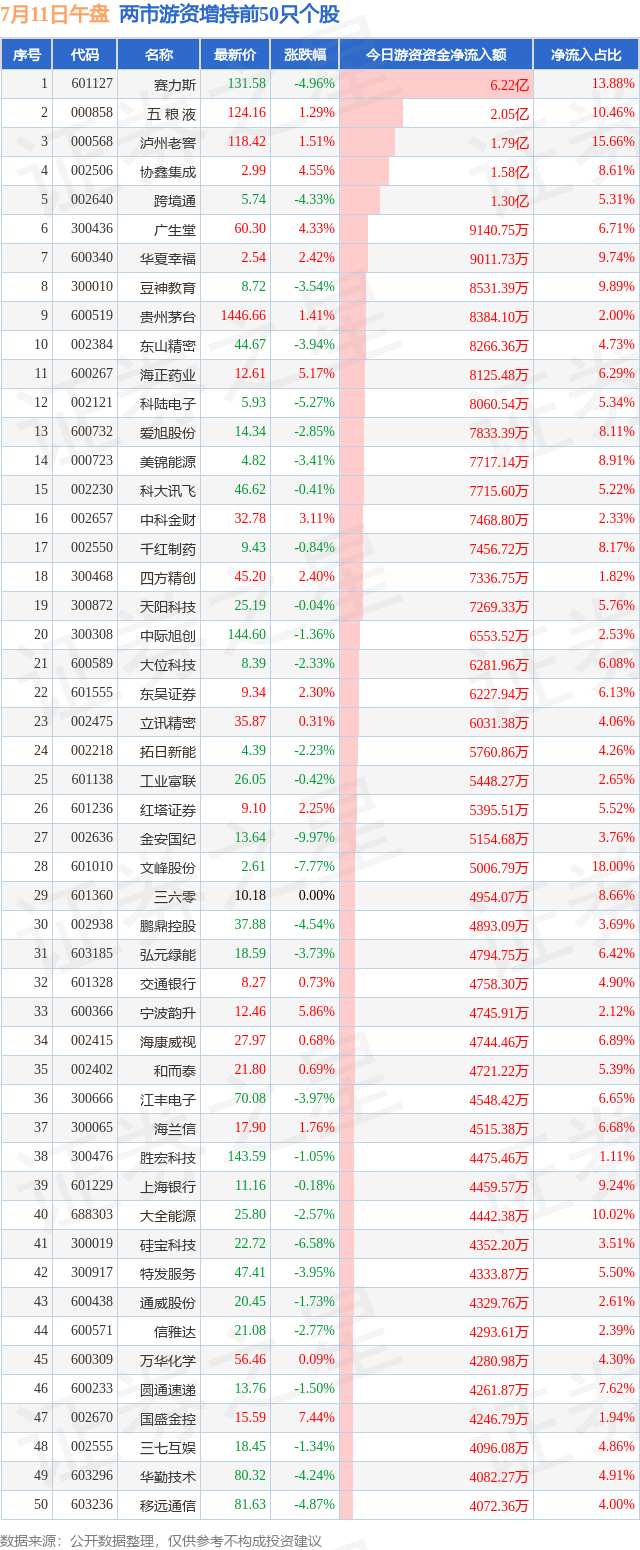The width and height of the screenshot is (640, 1550).
Task: Select stock name 江丰电子
Action: click(168, 1100)
